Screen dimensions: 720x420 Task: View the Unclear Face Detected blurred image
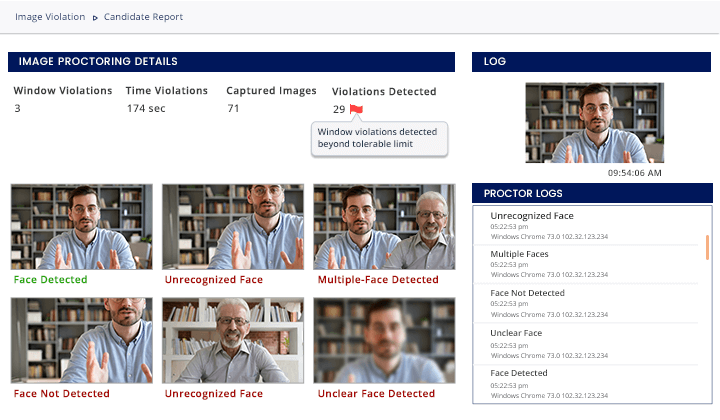(384, 340)
